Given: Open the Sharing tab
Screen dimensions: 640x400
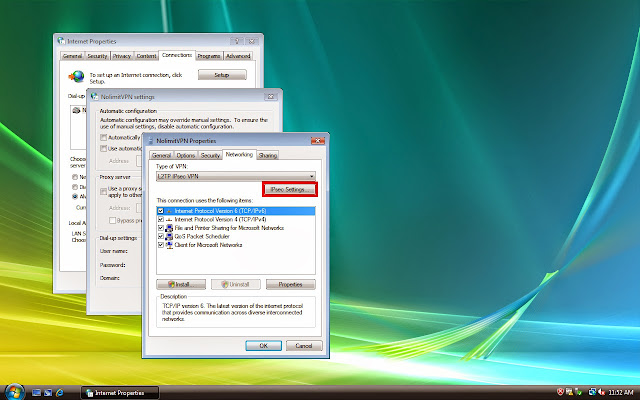Looking at the screenshot, I should point(268,156).
